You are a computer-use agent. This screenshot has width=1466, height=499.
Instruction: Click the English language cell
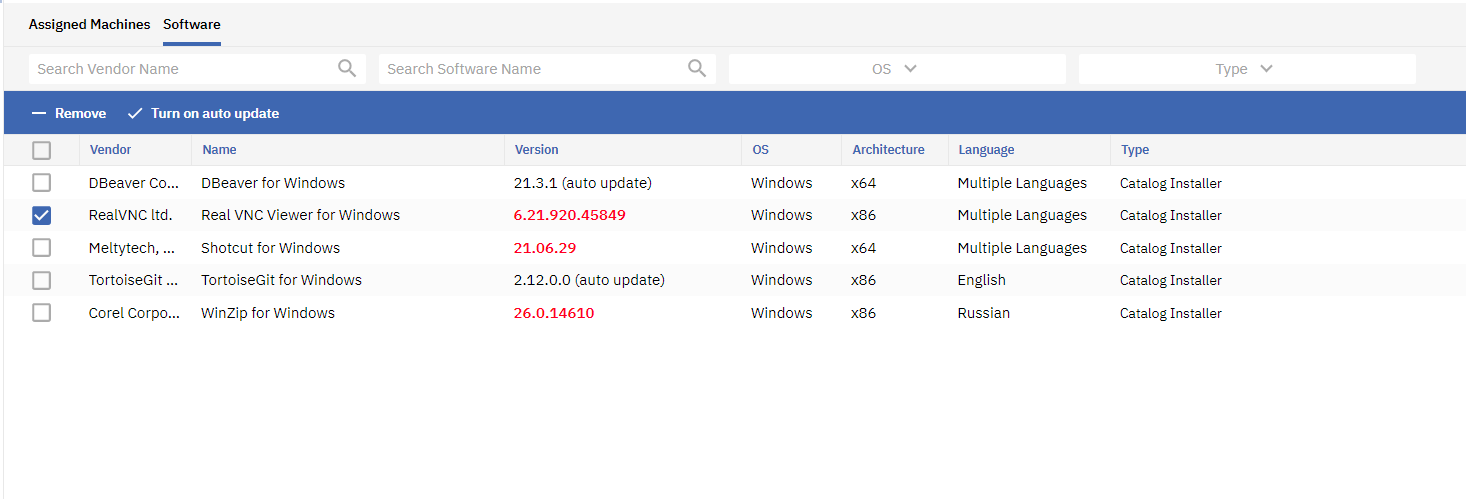click(981, 280)
